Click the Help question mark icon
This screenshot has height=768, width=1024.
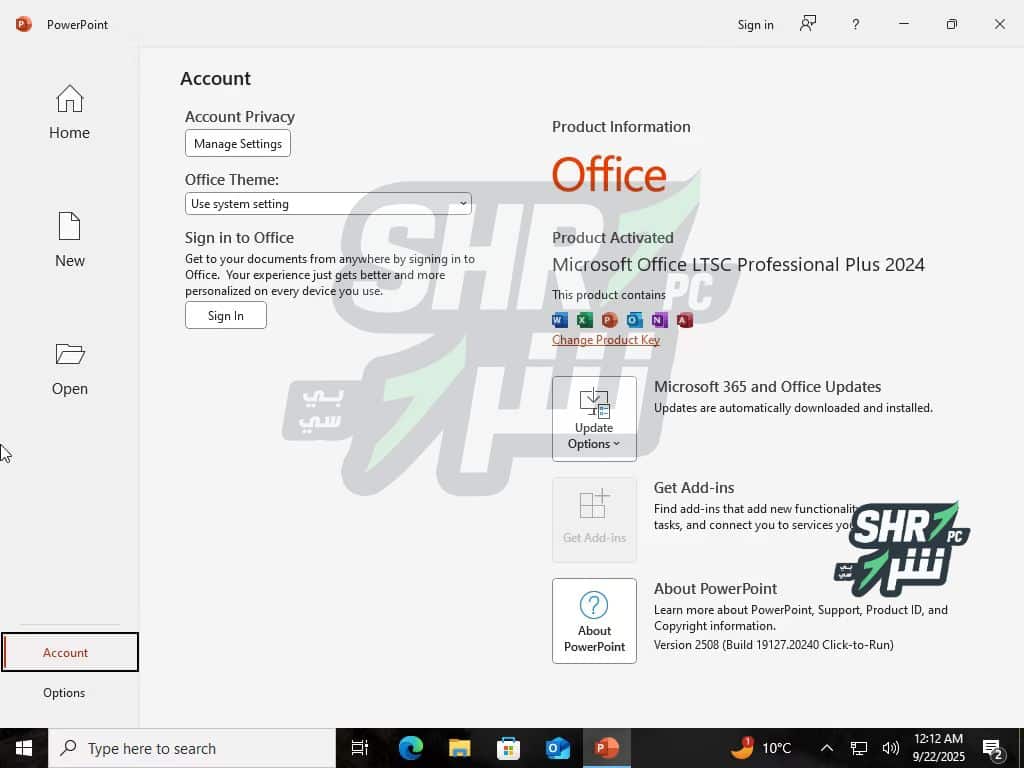[x=855, y=24]
